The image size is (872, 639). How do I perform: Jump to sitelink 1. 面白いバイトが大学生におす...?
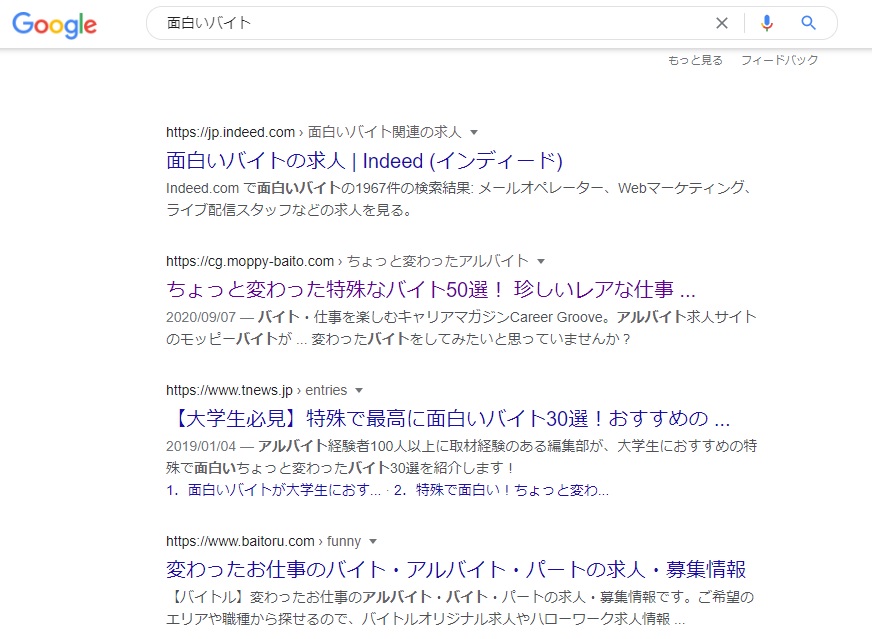point(273,490)
